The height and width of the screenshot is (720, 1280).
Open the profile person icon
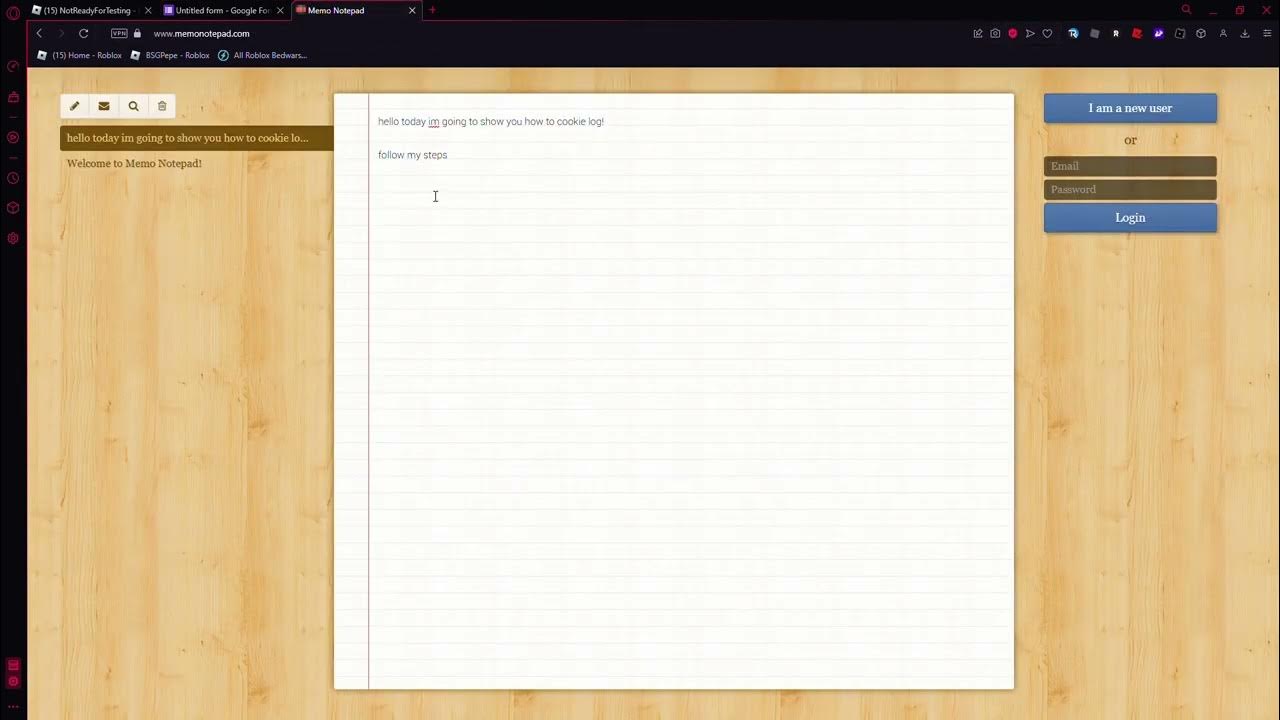coord(1223,33)
